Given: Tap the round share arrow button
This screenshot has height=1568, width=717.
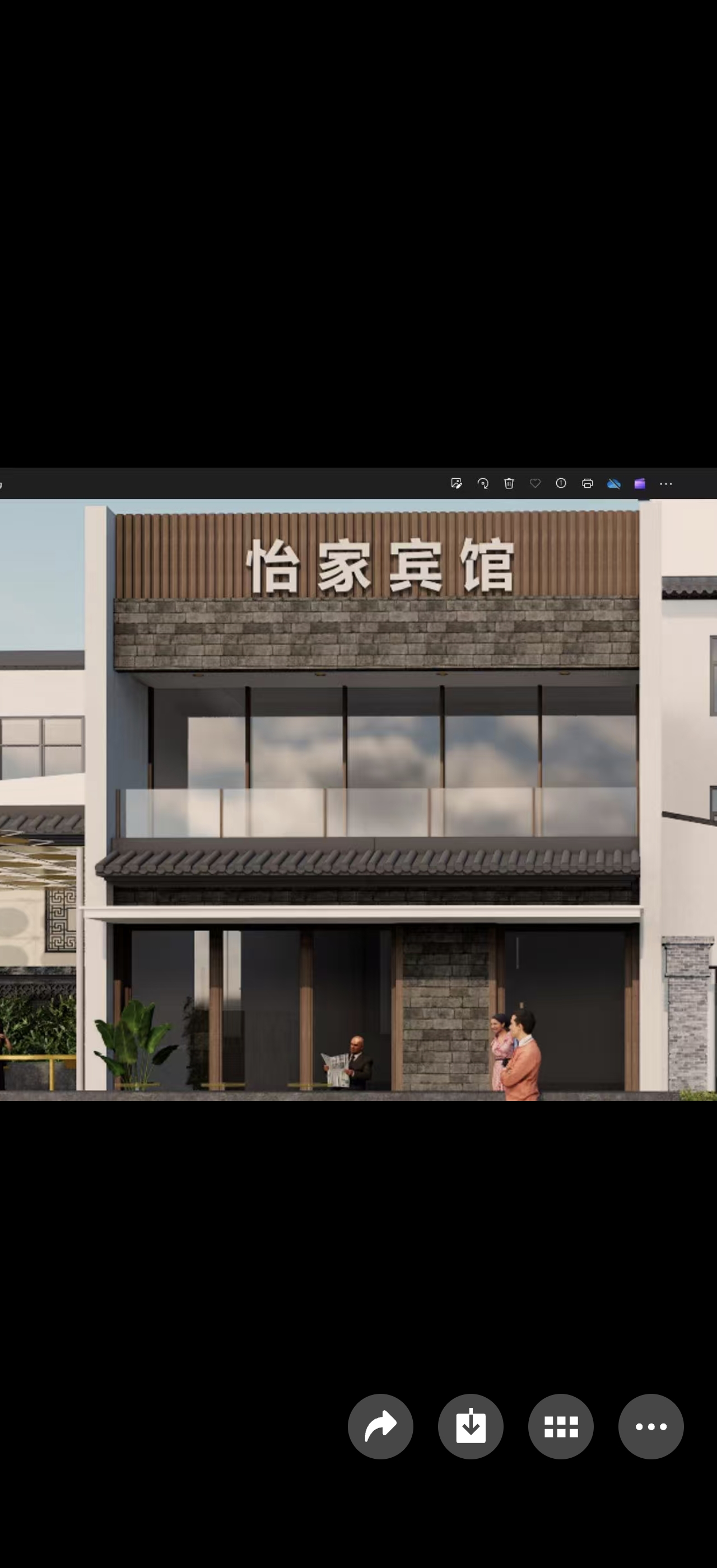Looking at the screenshot, I should tap(380, 1426).
